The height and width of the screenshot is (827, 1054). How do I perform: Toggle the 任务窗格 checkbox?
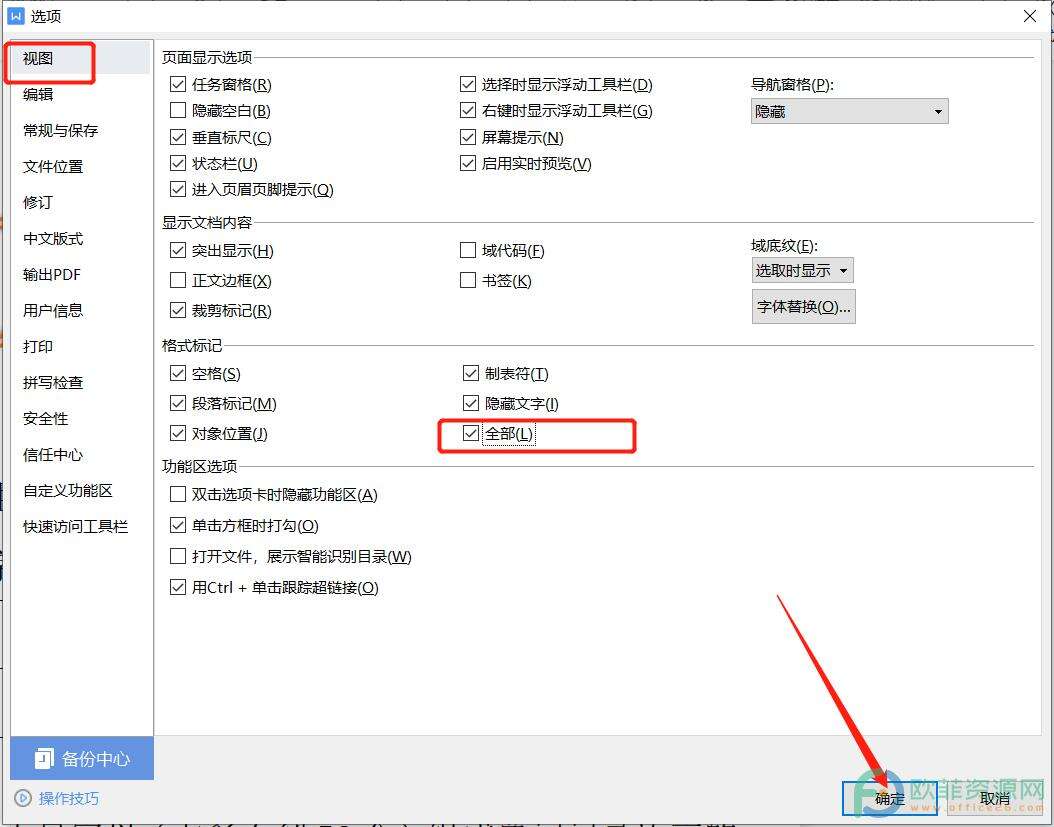(178, 85)
